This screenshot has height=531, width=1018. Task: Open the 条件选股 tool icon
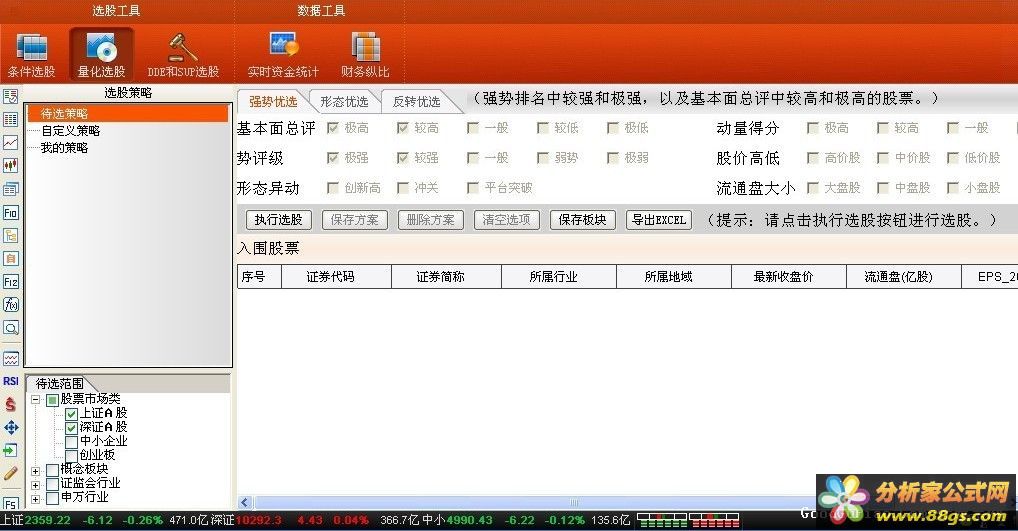[32, 55]
